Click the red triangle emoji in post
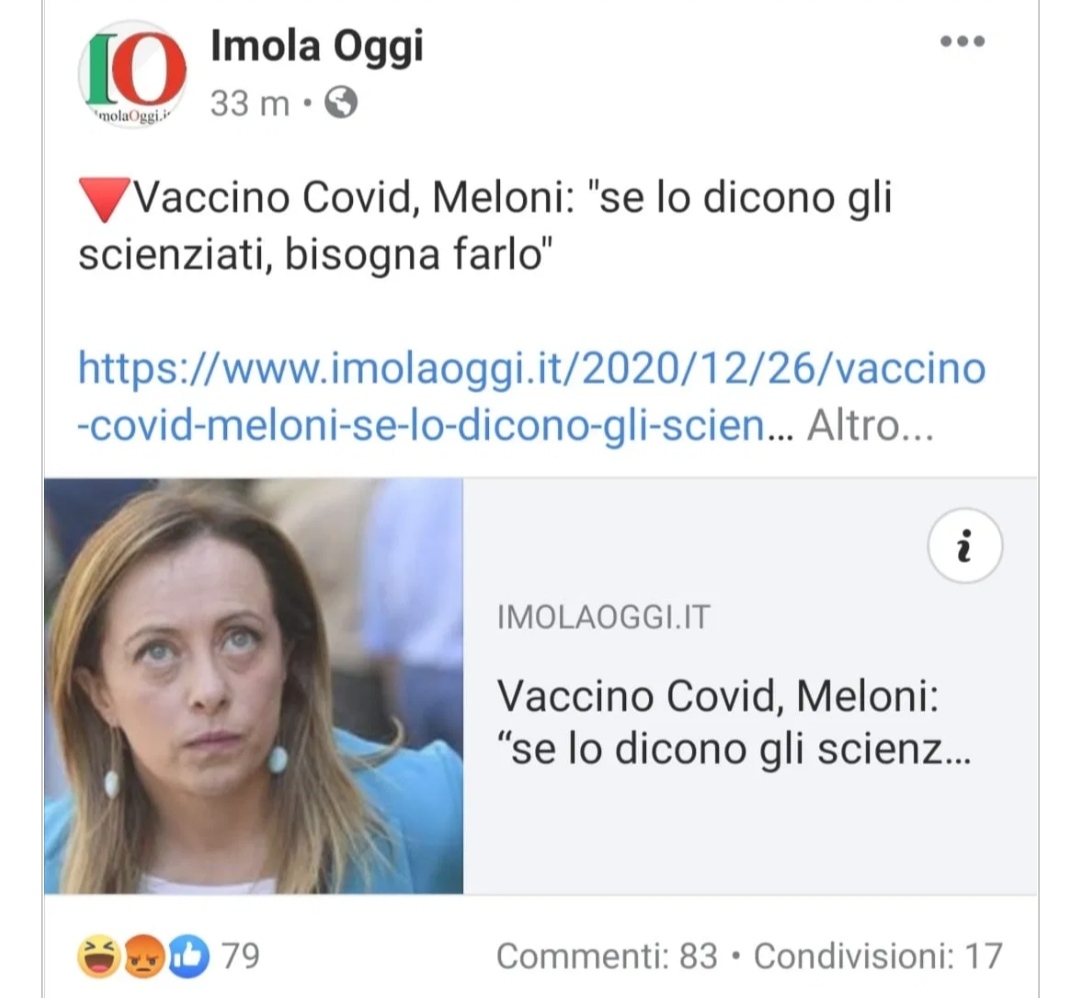Viewport: 1080px width, 998px height. click(104, 199)
